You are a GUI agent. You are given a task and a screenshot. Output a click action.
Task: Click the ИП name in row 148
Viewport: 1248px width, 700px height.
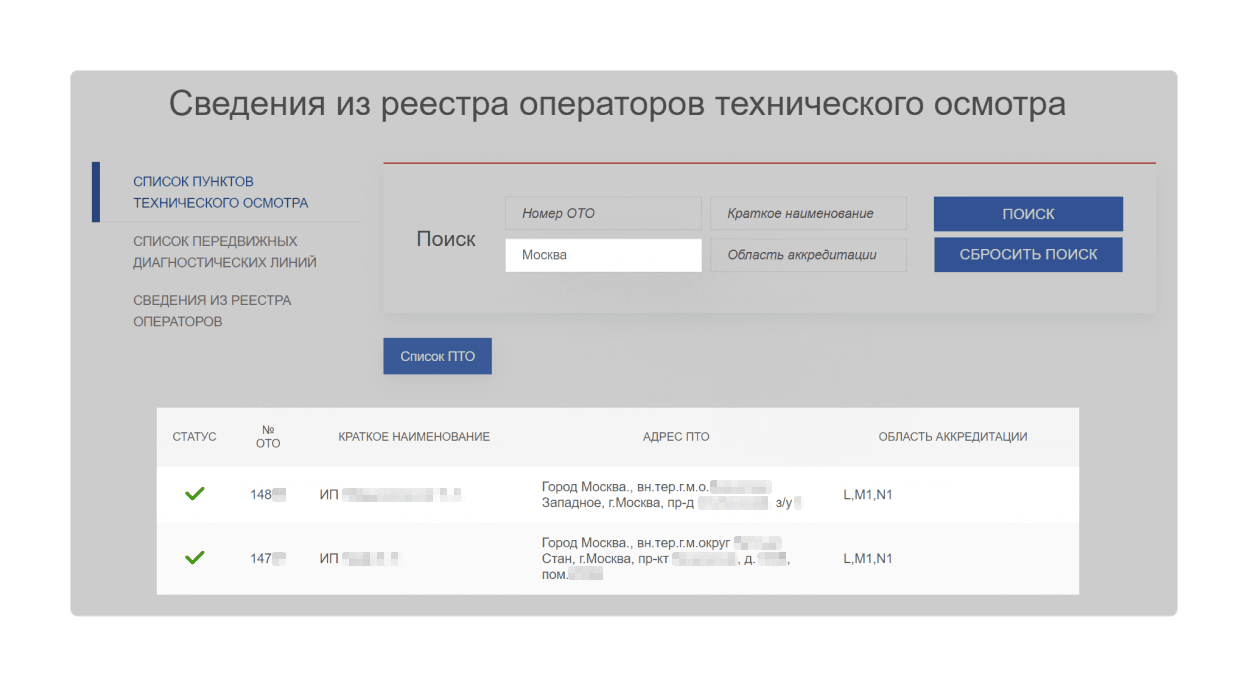pyautogui.click(x=391, y=494)
